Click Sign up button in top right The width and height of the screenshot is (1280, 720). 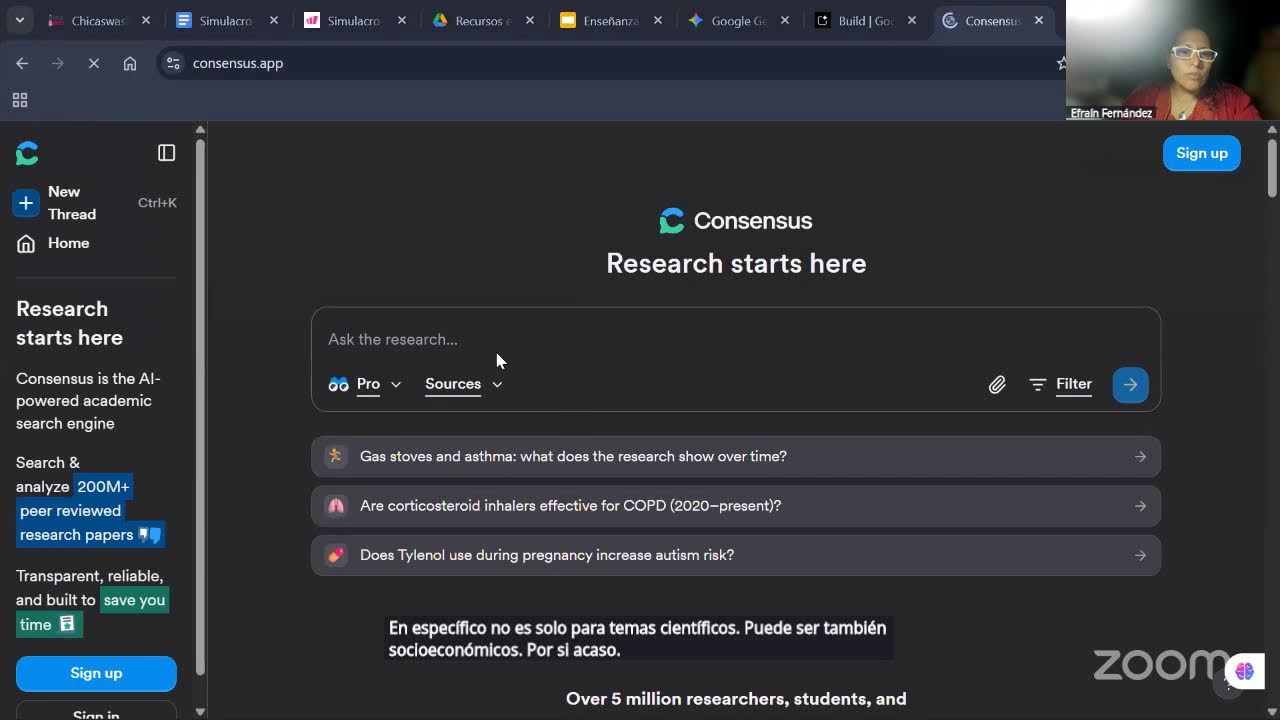coord(1201,153)
